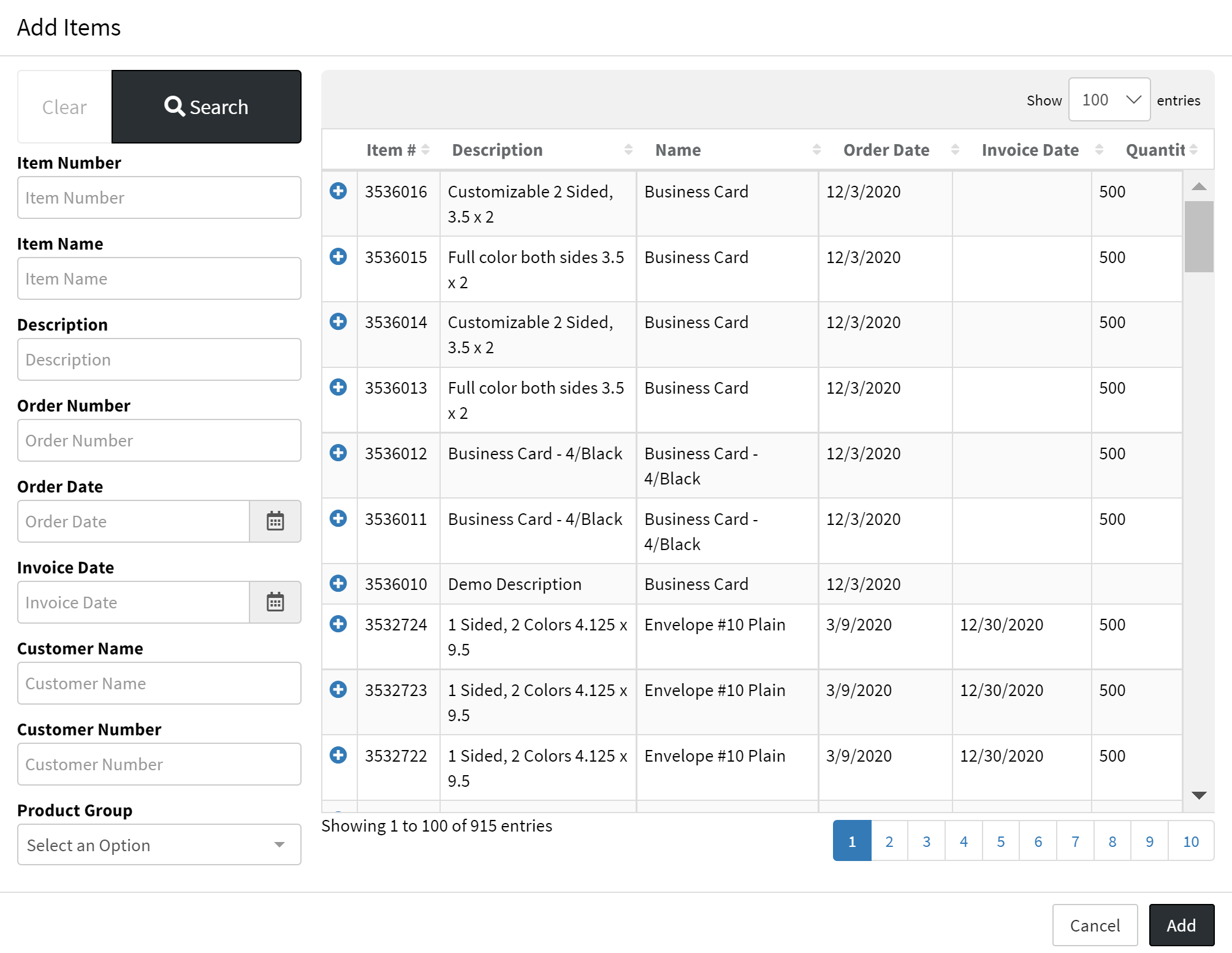Go to page 2 of results
This screenshot has height=953, width=1232.
(x=889, y=841)
